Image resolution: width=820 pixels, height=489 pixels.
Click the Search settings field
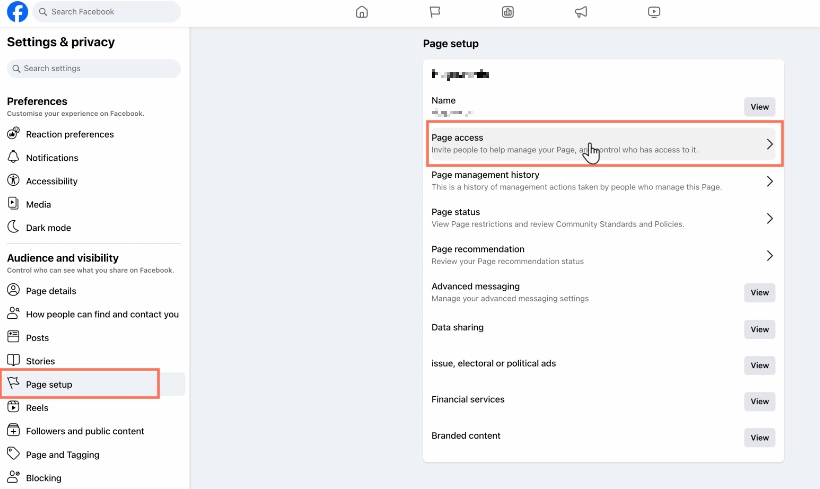(94, 69)
